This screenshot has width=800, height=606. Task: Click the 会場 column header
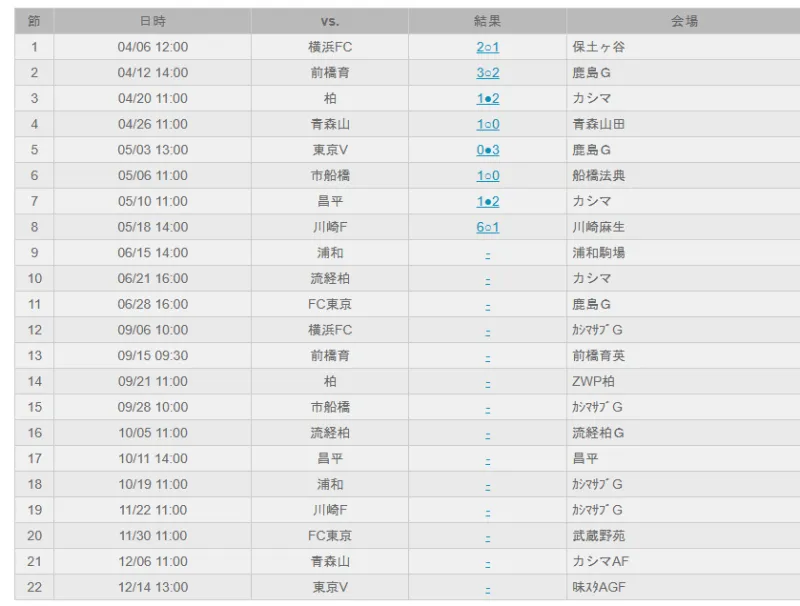[x=684, y=21]
